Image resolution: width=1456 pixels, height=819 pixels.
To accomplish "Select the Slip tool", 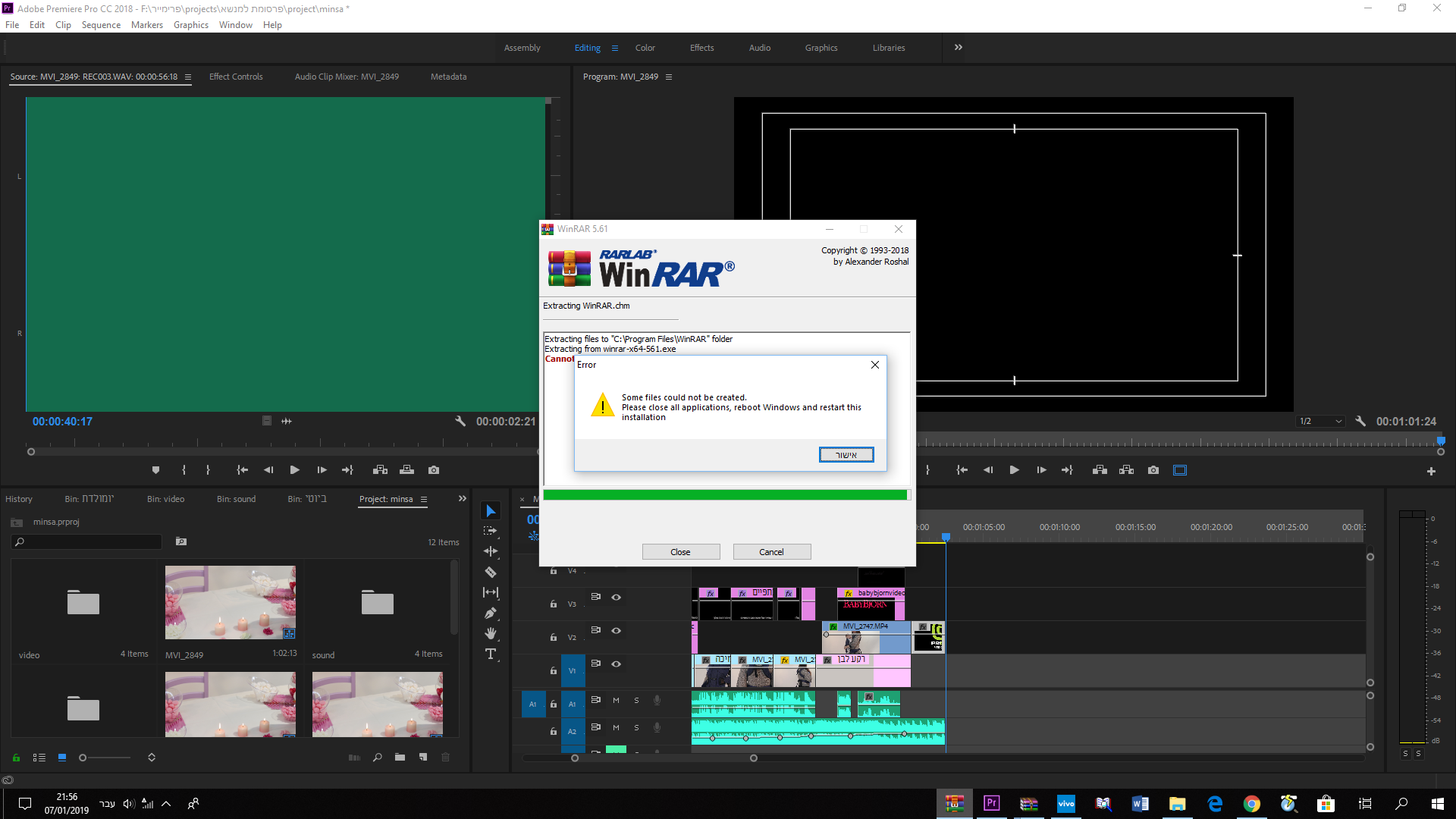I will pyautogui.click(x=491, y=592).
